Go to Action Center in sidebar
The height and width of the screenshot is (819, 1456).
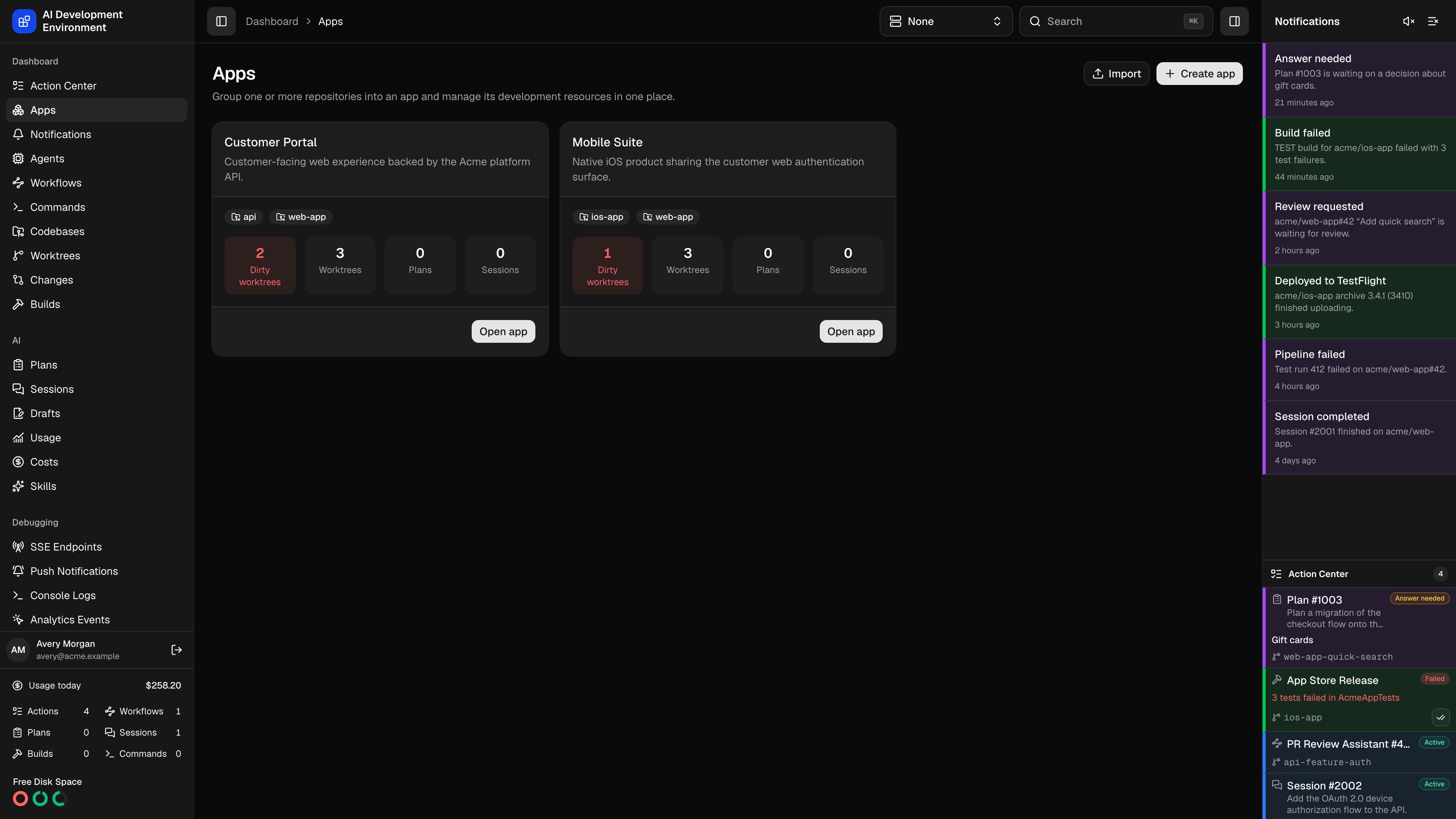pyautogui.click(x=97, y=86)
